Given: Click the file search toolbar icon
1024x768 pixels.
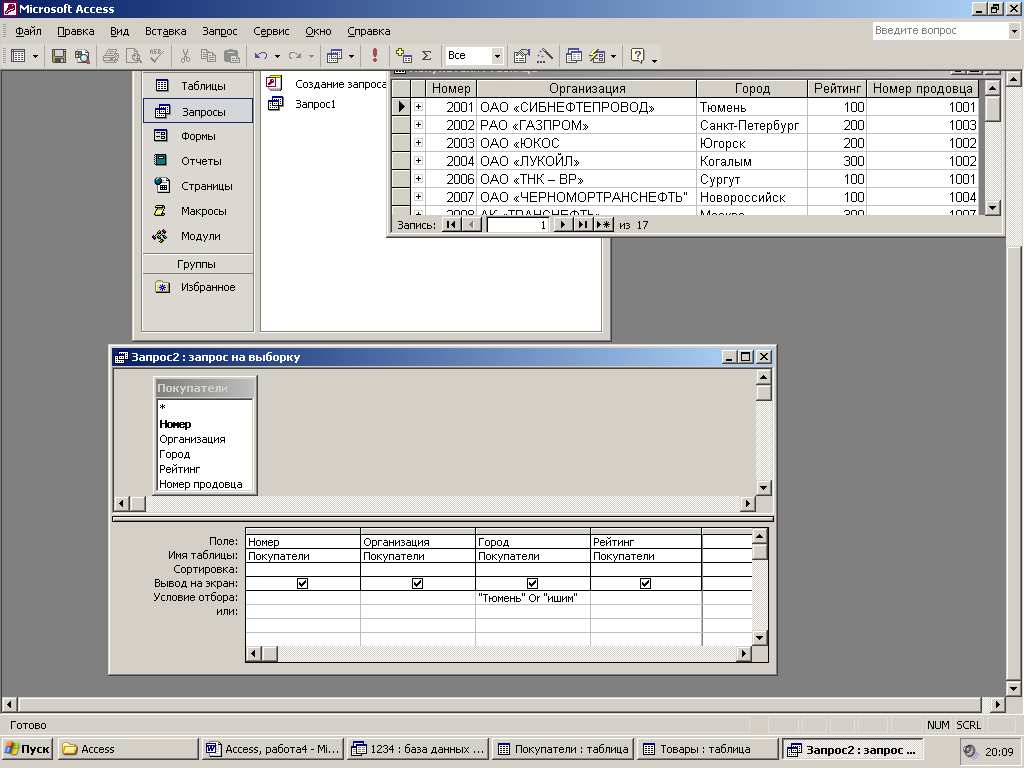Looking at the screenshot, I should click(x=82, y=56).
